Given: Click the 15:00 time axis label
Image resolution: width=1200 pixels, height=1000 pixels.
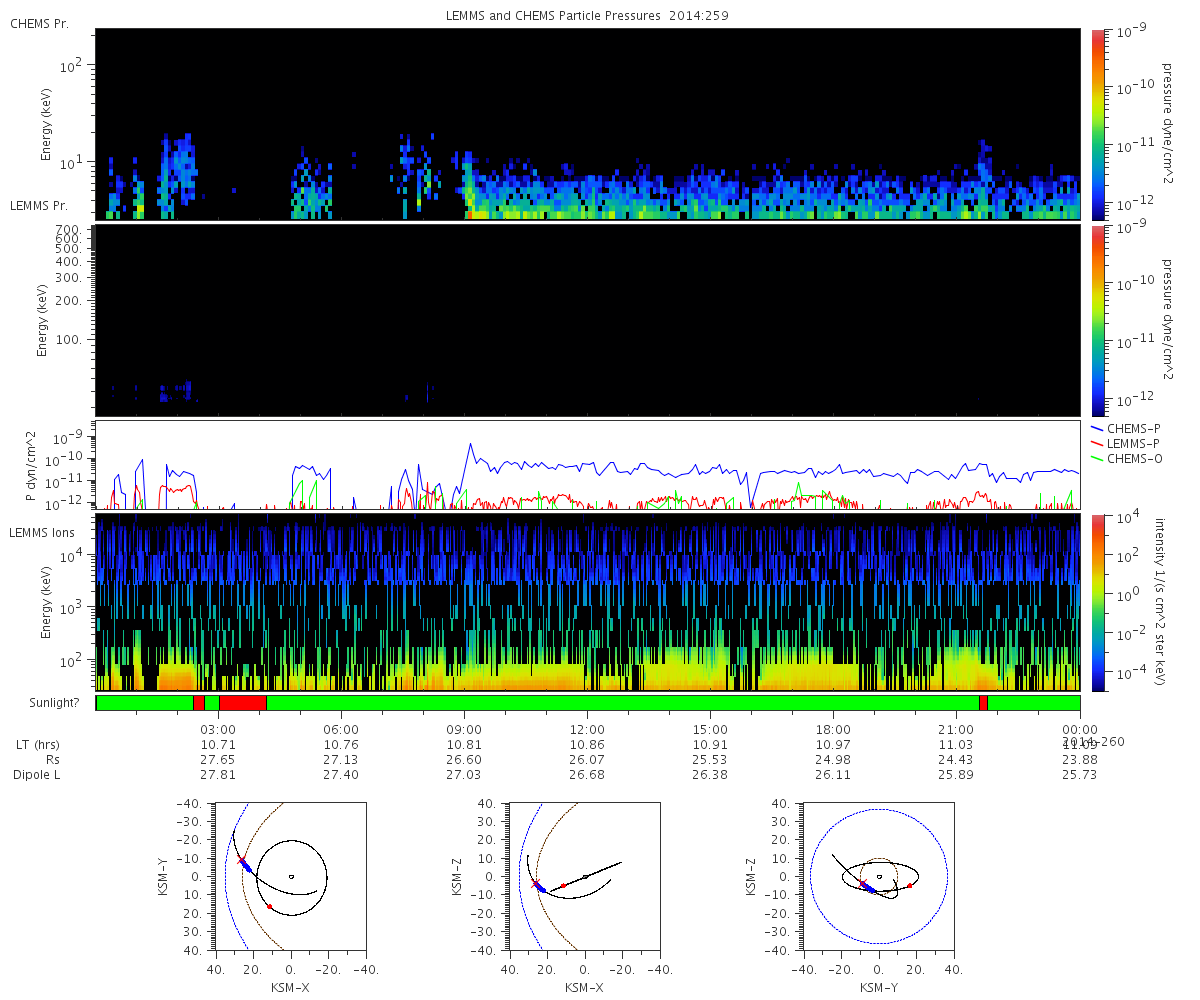Looking at the screenshot, I should (711, 730).
